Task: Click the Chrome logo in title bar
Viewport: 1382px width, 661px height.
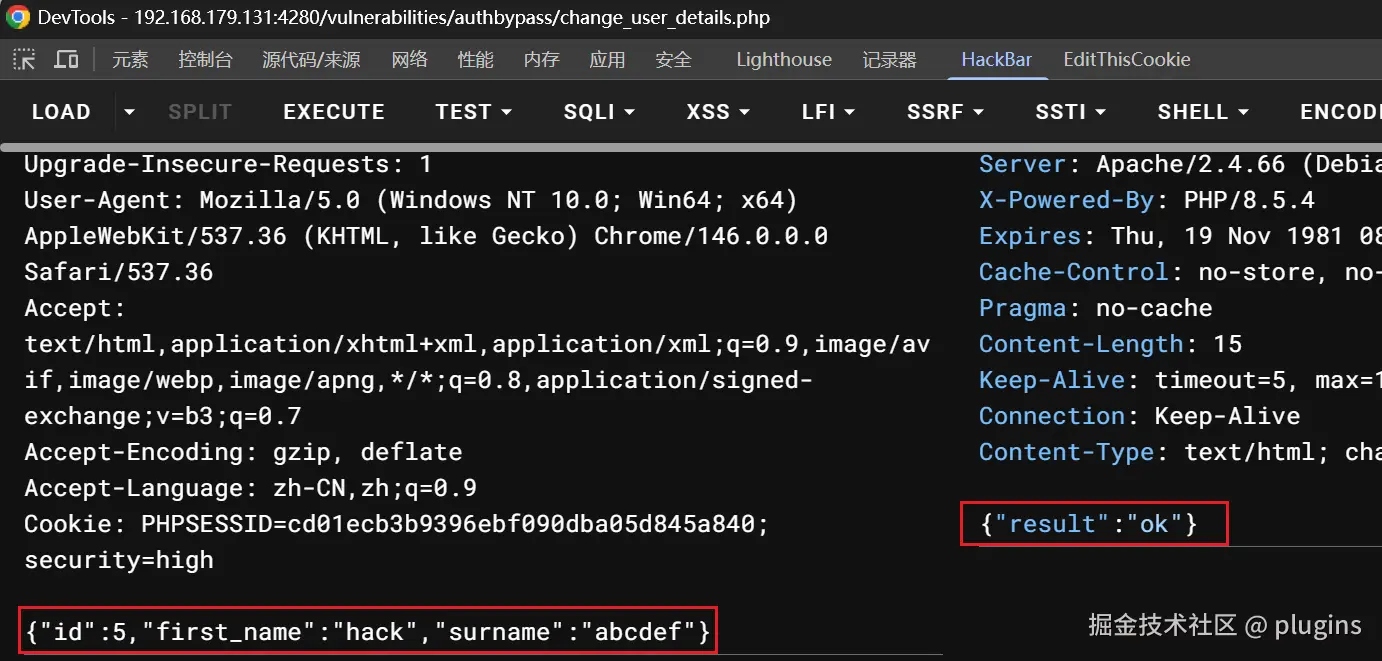Action: point(18,18)
